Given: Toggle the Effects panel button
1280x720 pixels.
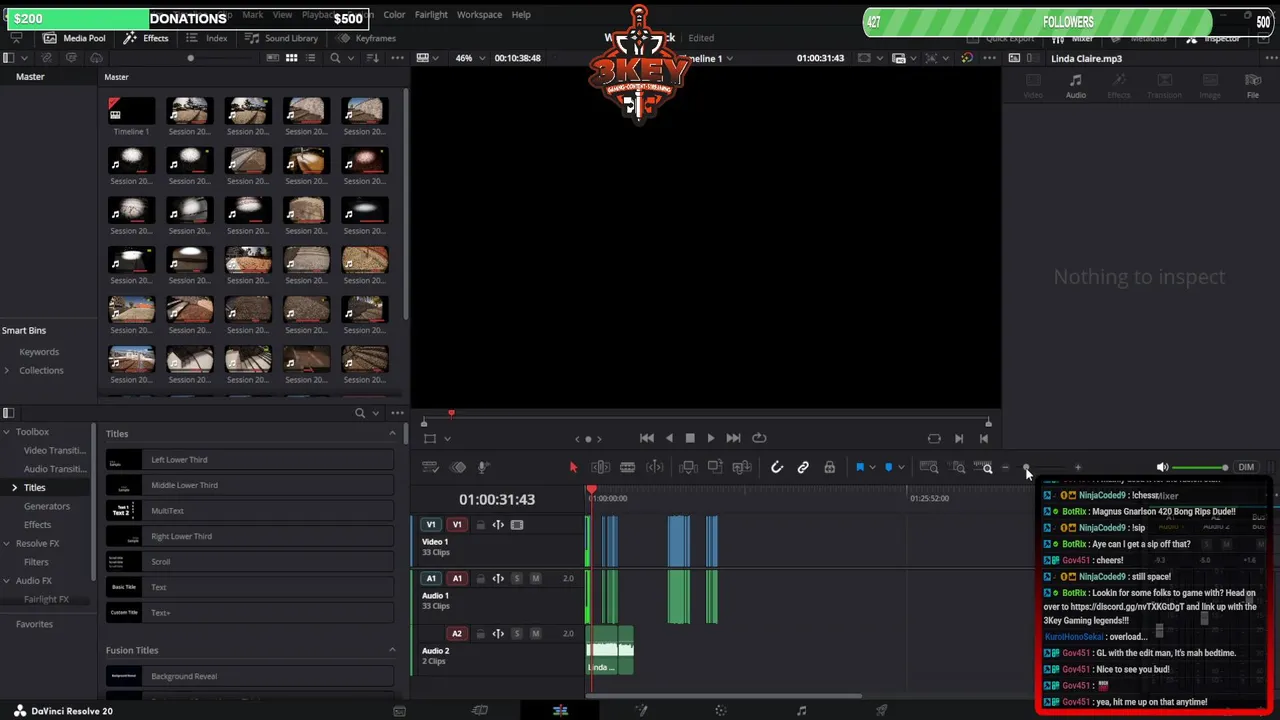Looking at the screenshot, I should click(x=146, y=38).
